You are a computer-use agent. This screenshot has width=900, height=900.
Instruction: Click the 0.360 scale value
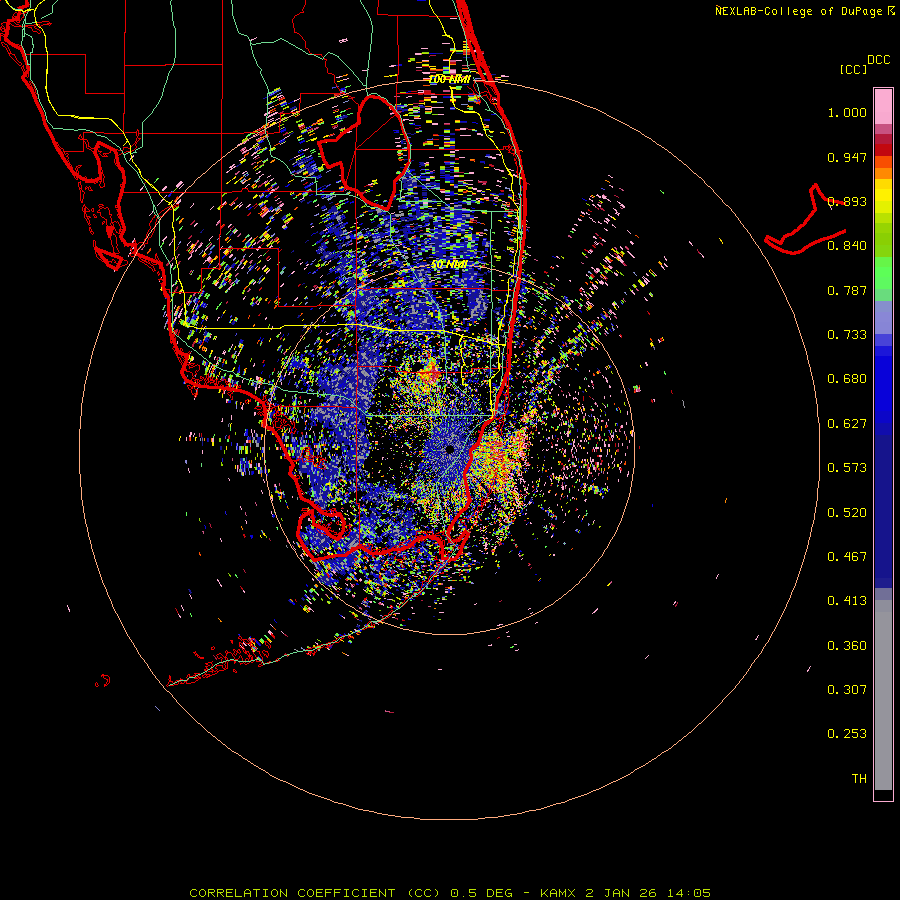(847, 646)
